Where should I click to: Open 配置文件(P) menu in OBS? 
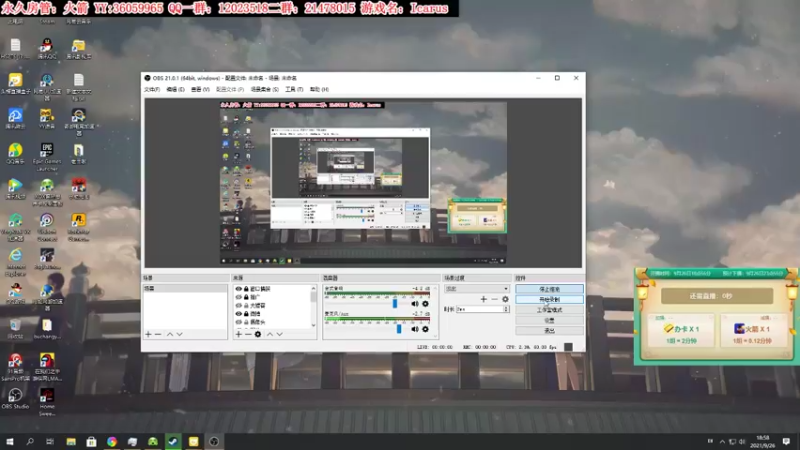(x=230, y=89)
